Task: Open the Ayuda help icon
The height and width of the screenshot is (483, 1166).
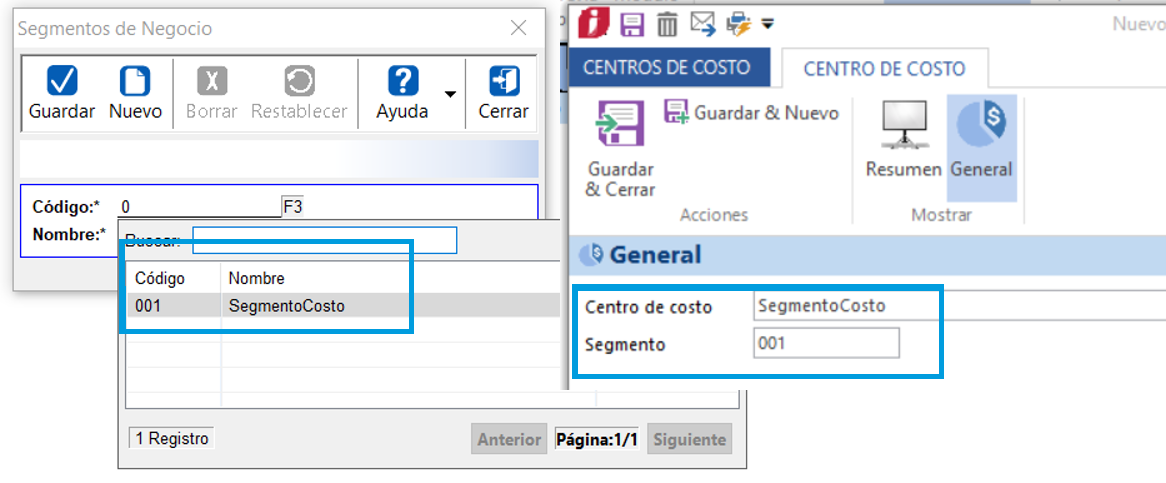Action: click(402, 82)
